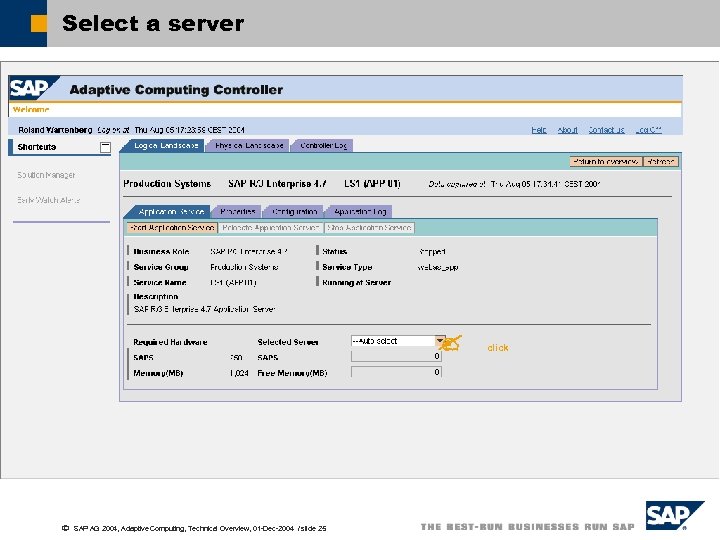This screenshot has height=540, width=720.
Task: Click the Running at Server label
Action: tap(356, 282)
